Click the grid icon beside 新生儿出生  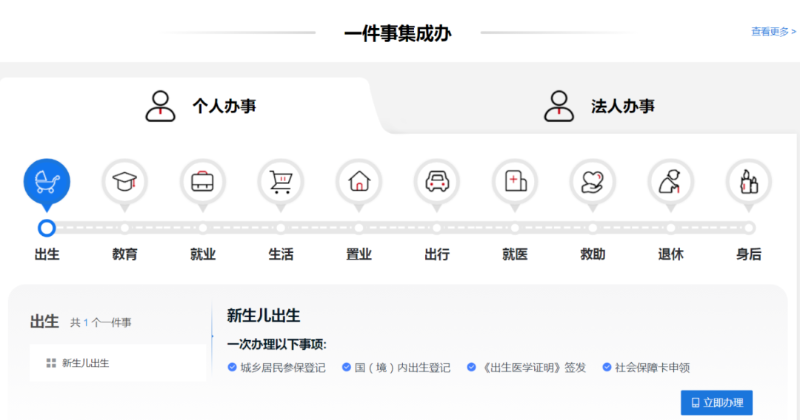pyautogui.click(x=51, y=363)
